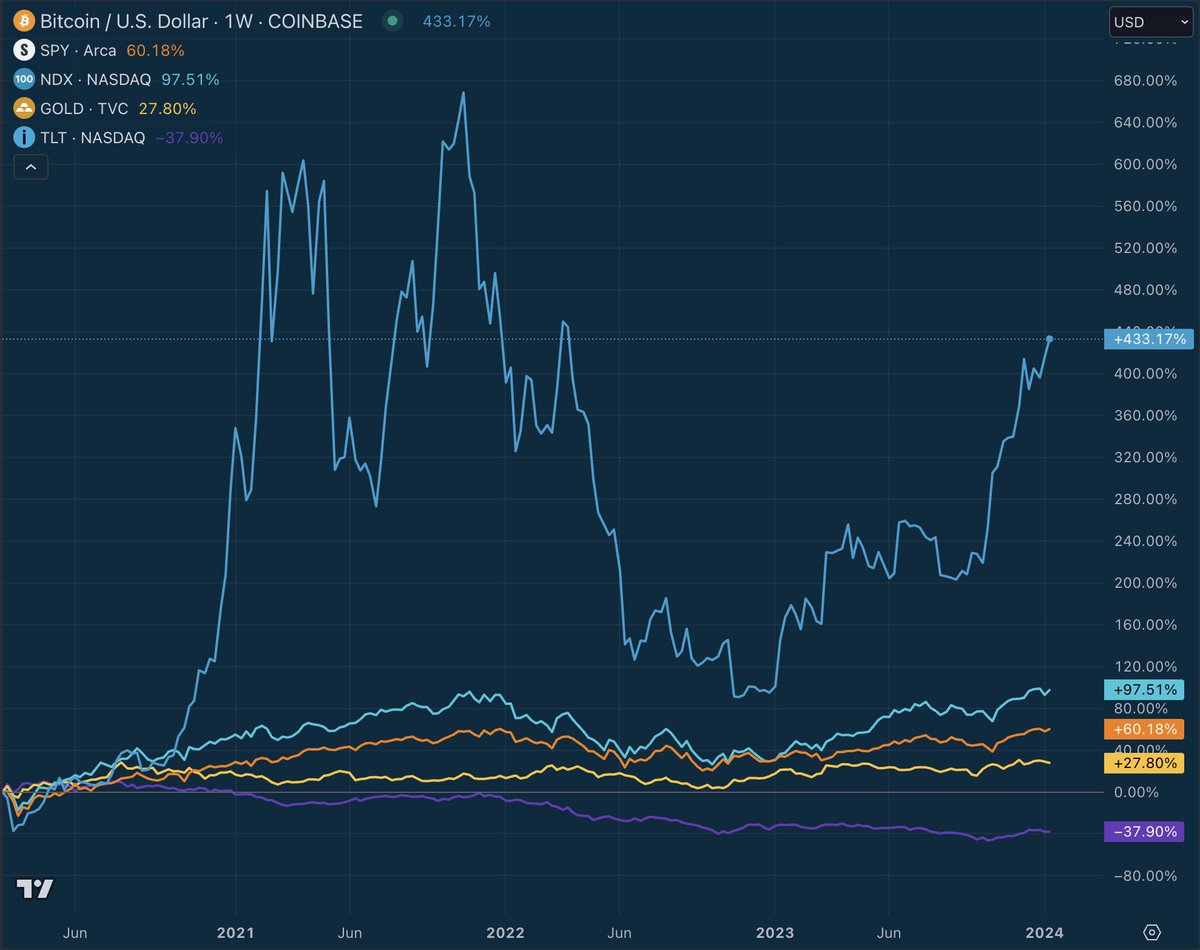The width and height of the screenshot is (1200, 950).
Task: Collapse the legend using the chevron button
Action: (30, 166)
